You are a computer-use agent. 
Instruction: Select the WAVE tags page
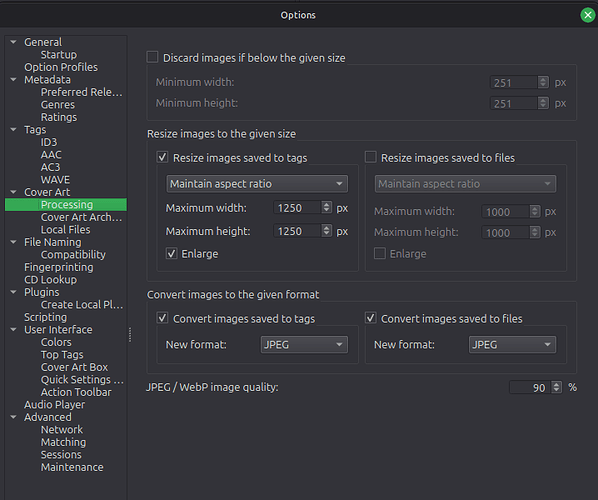[55, 180]
